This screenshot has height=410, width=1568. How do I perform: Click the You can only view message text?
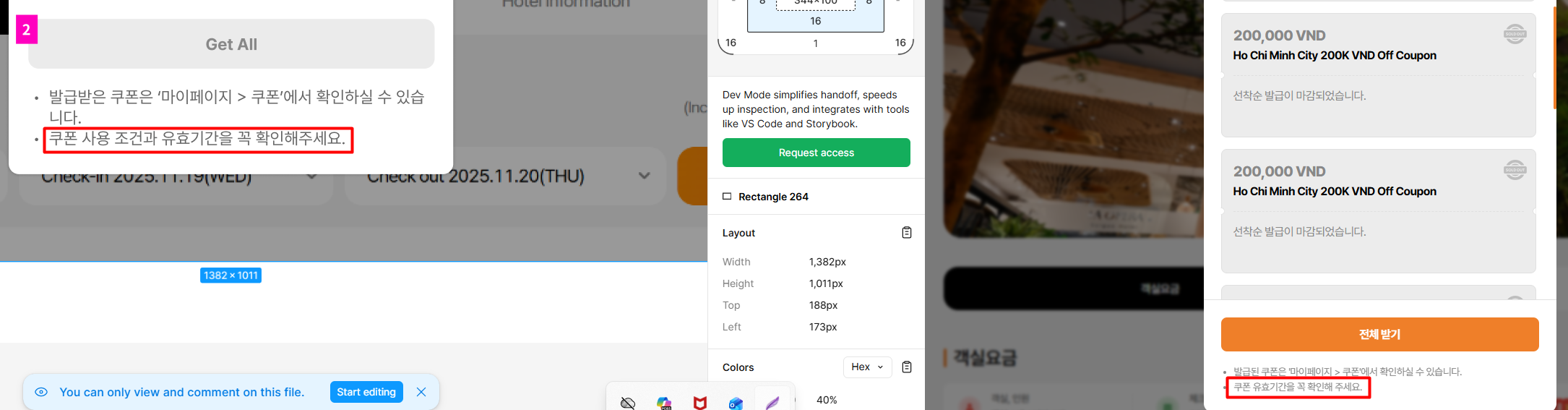(182, 392)
